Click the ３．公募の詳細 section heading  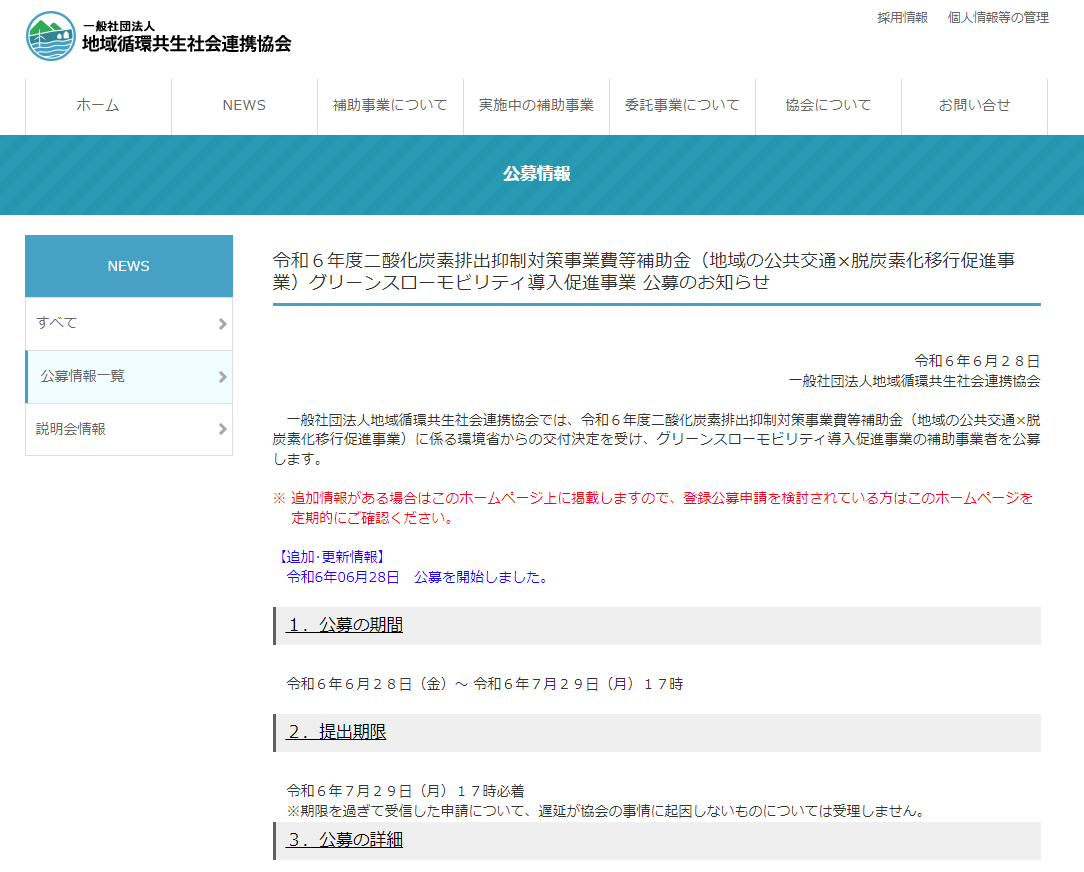[345, 840]
